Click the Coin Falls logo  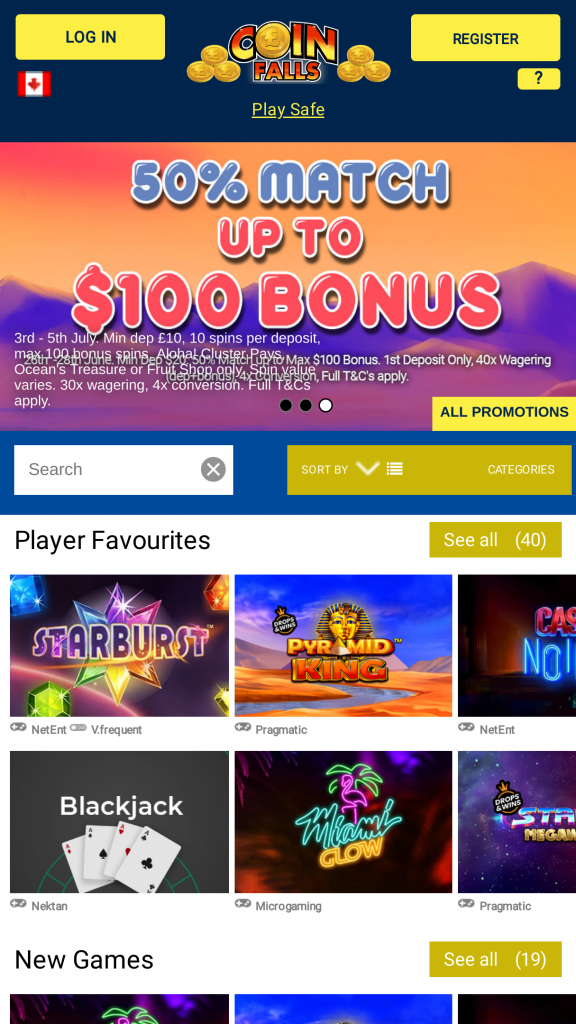[x=289, y=54]
